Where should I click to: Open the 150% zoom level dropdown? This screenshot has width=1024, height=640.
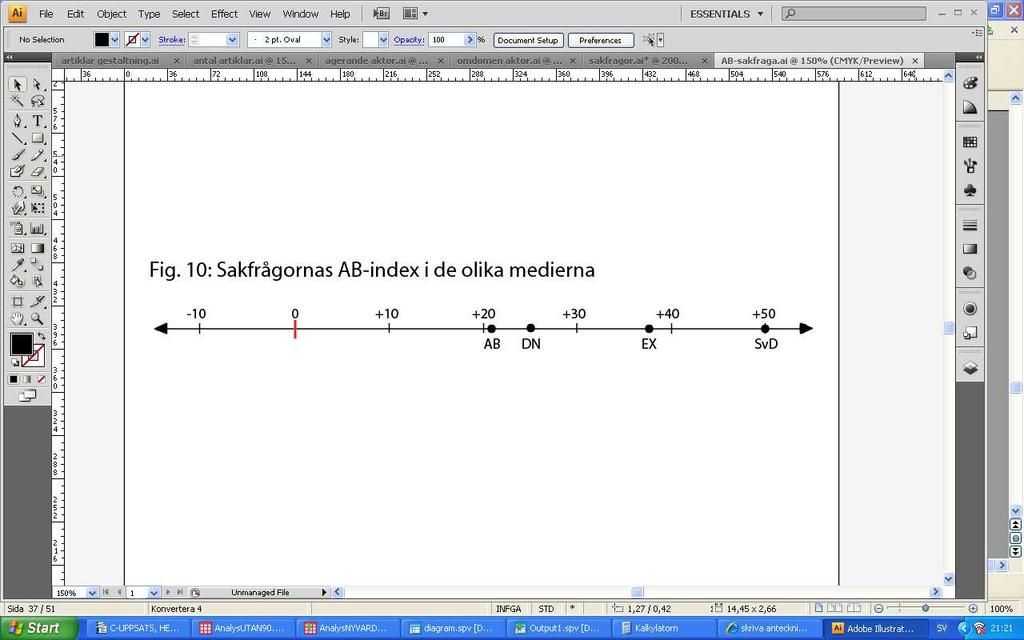pos(92,593)
